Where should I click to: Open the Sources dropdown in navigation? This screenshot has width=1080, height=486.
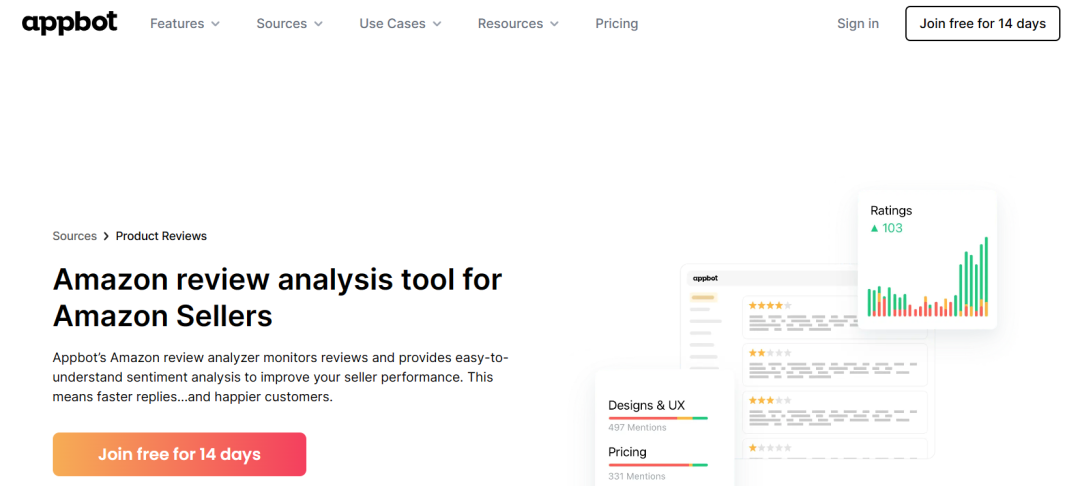(289, 23)
